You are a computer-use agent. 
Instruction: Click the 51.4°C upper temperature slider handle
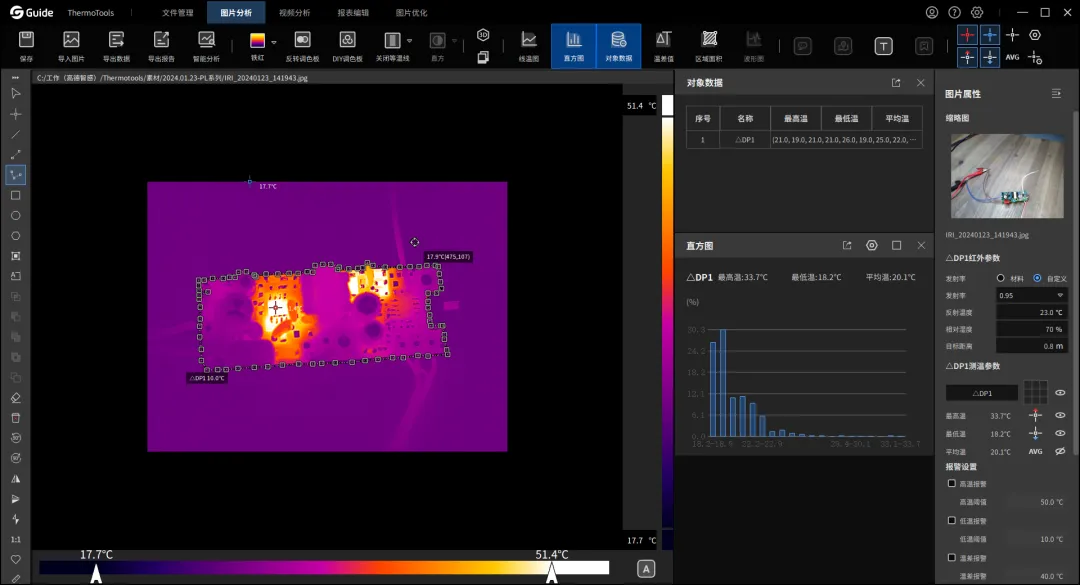(552, 573)
